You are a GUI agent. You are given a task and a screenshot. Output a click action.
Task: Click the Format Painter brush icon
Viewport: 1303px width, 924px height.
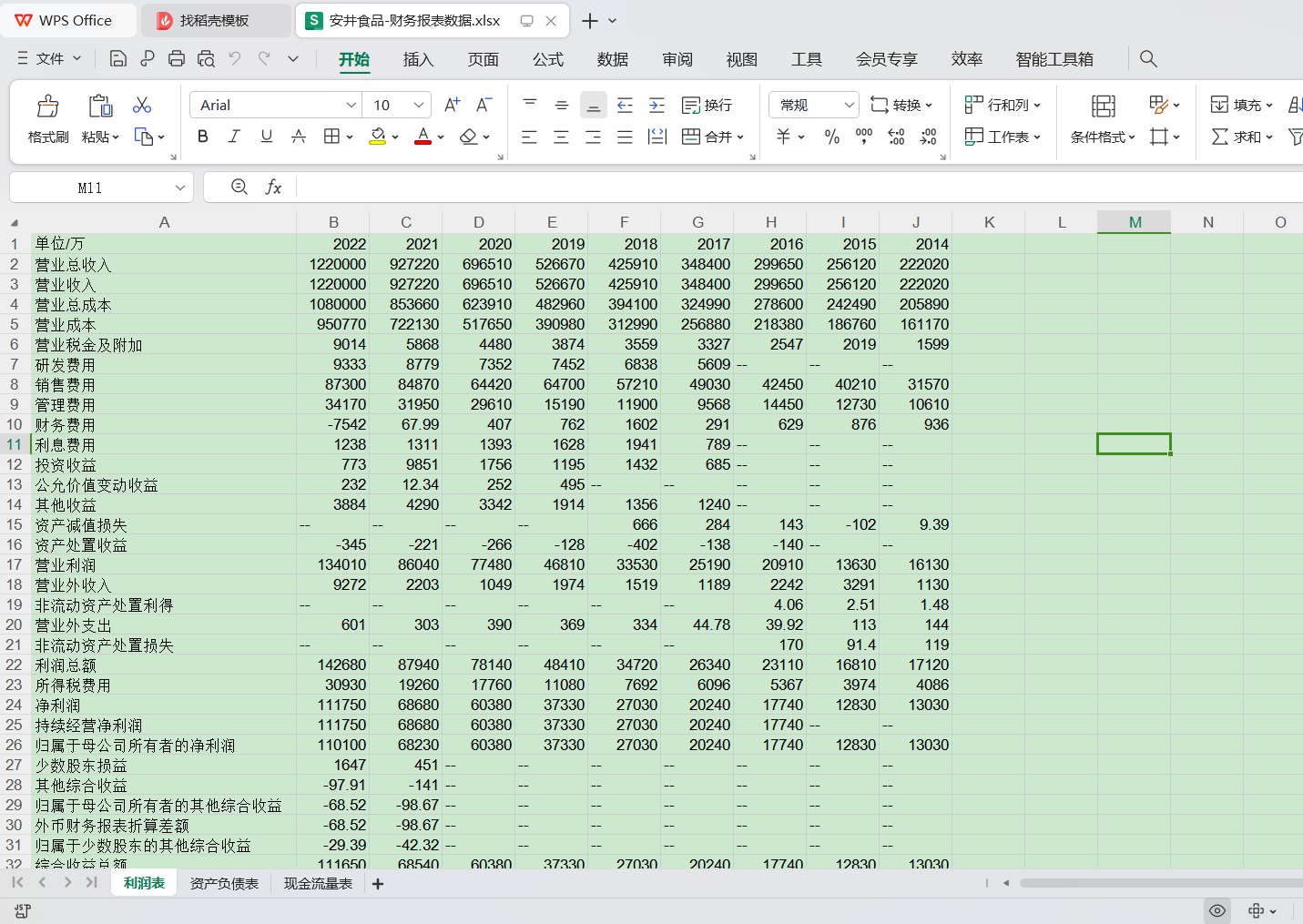point(48,106)
